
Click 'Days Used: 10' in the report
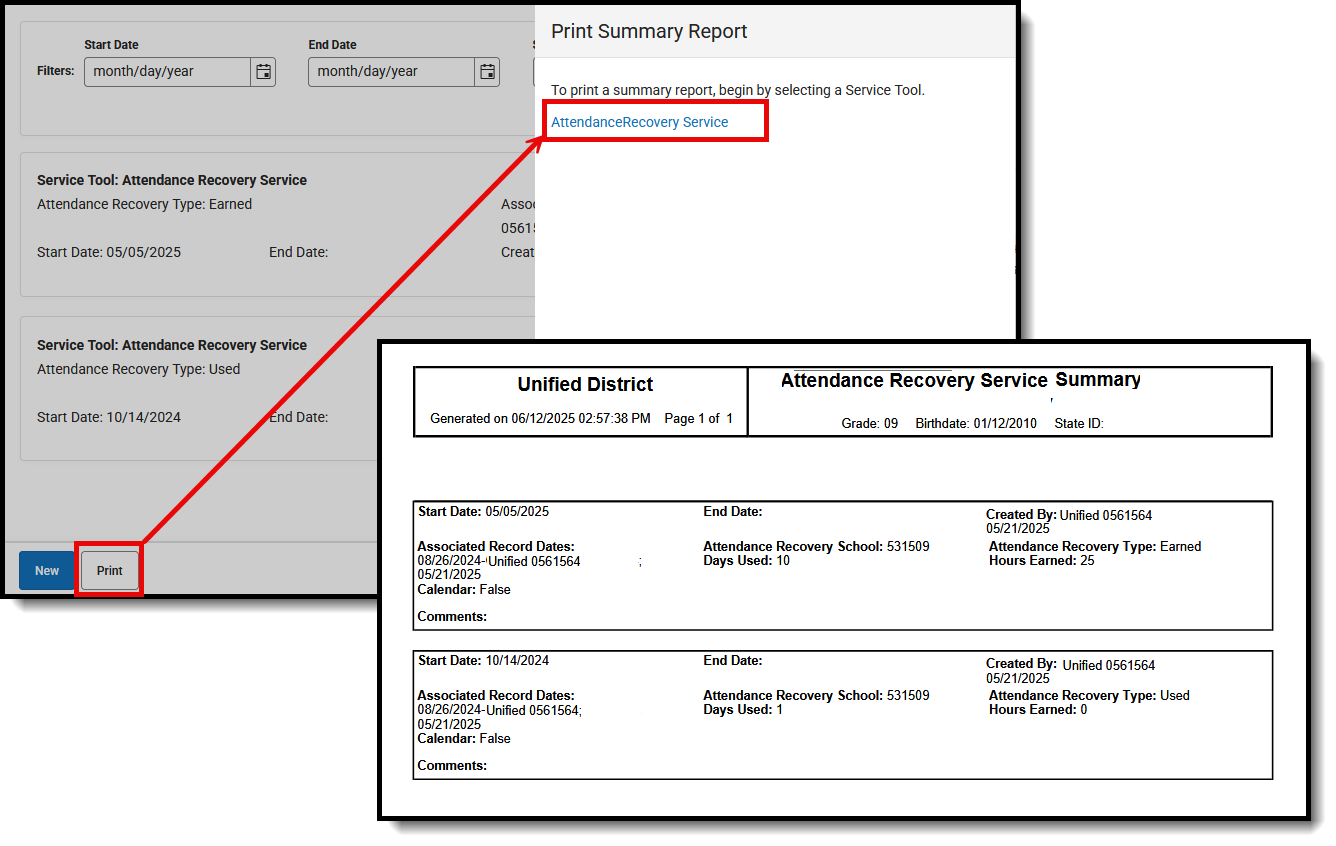tap(746, 561)
